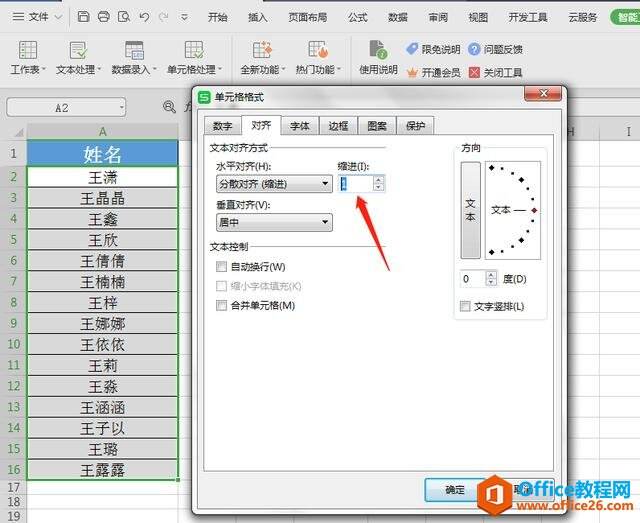The height and width of the screenshot is (523, 640).
Task: Close the 单元格格式 dialog
Action: [543, 93]
